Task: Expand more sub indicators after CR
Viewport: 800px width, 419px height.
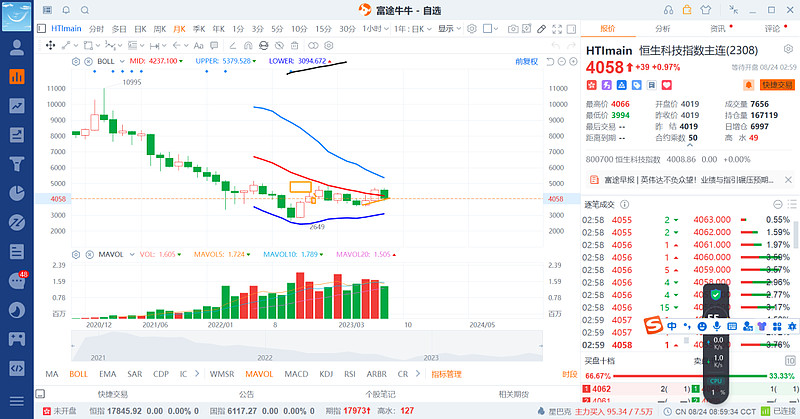Action: [x=418, y=374]
